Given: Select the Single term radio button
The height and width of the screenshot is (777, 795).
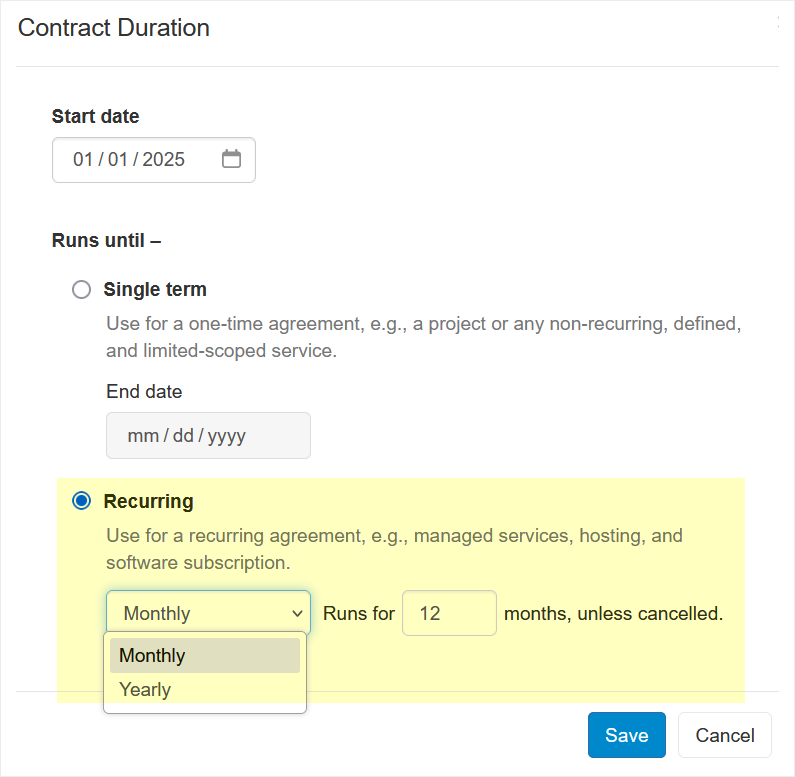Looking at the screenshot, I should click(81, 290).
